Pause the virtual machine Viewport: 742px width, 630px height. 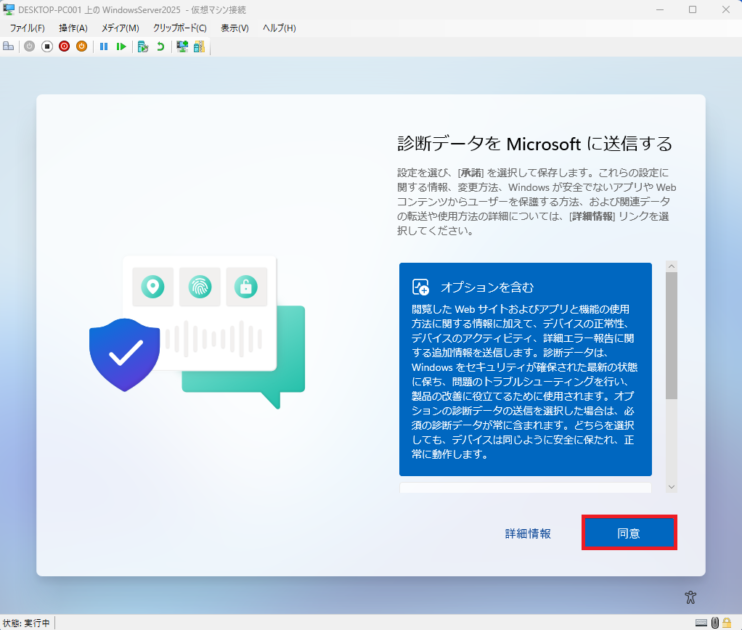tap(104, 46)
